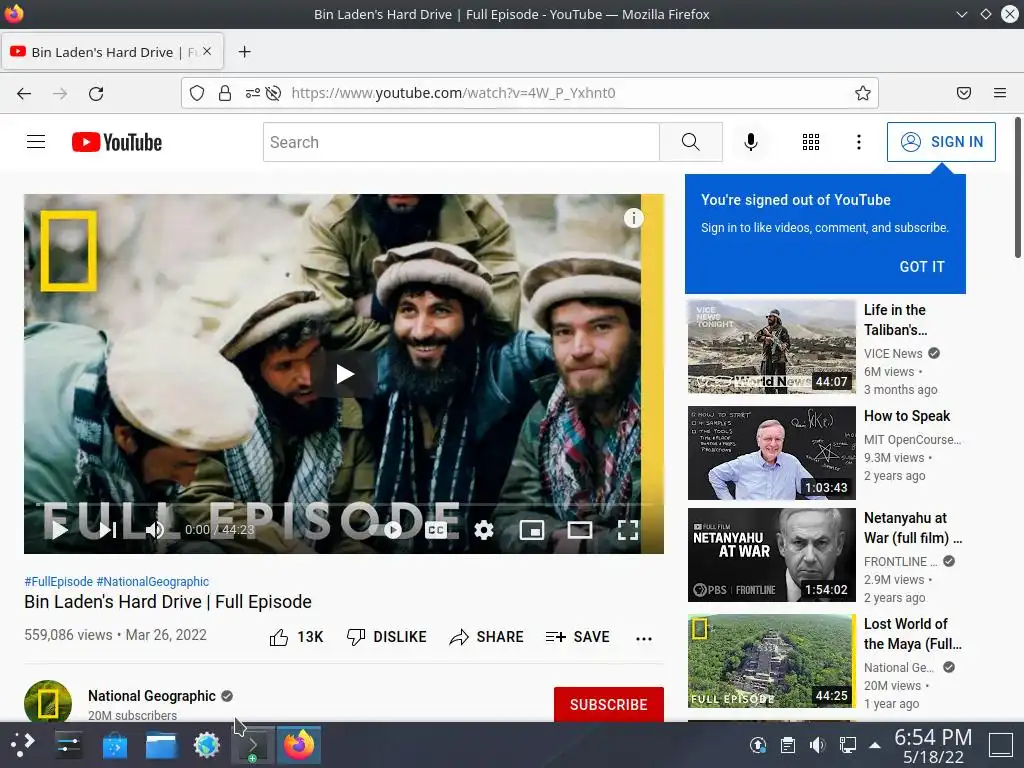The height and width of the screenshot is (768, 1024).
Task: Go to the YouTube home logo
Action: [x=117, y=142]
